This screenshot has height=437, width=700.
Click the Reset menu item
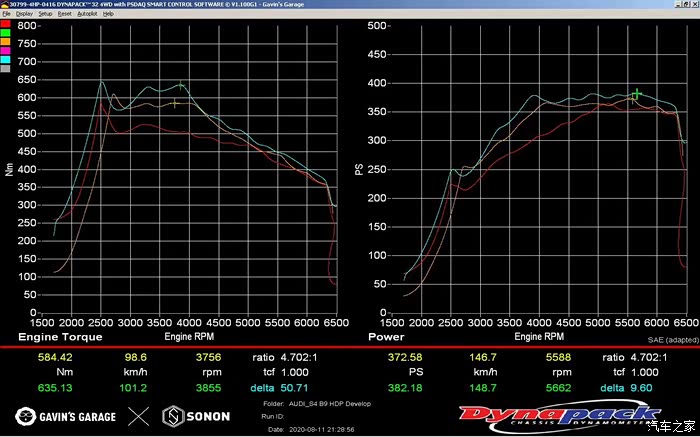(64, 14)
